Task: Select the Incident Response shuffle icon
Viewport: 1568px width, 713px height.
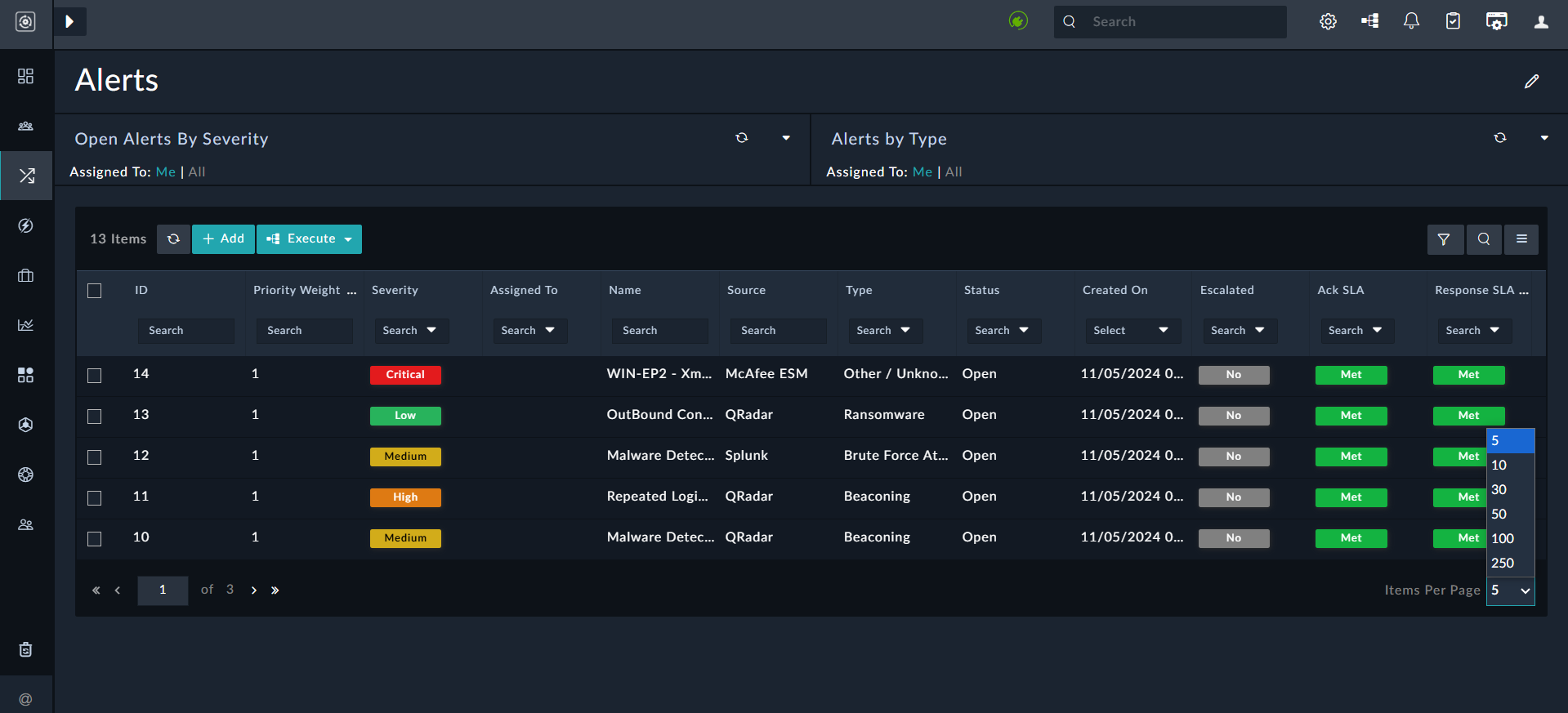Action: tap(26, 176)
